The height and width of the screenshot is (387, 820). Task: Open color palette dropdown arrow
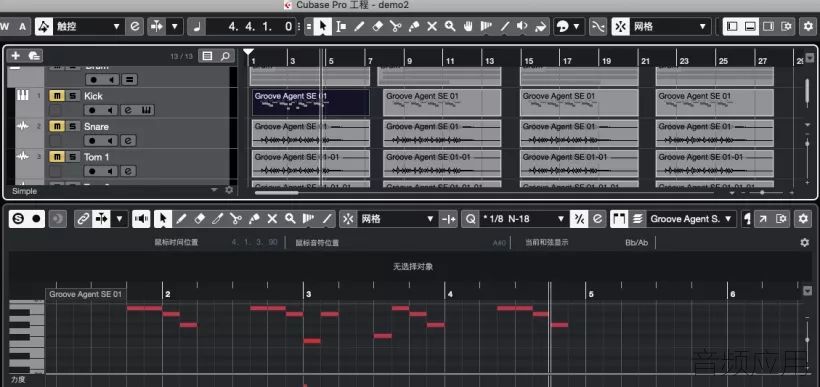(576, 26)
